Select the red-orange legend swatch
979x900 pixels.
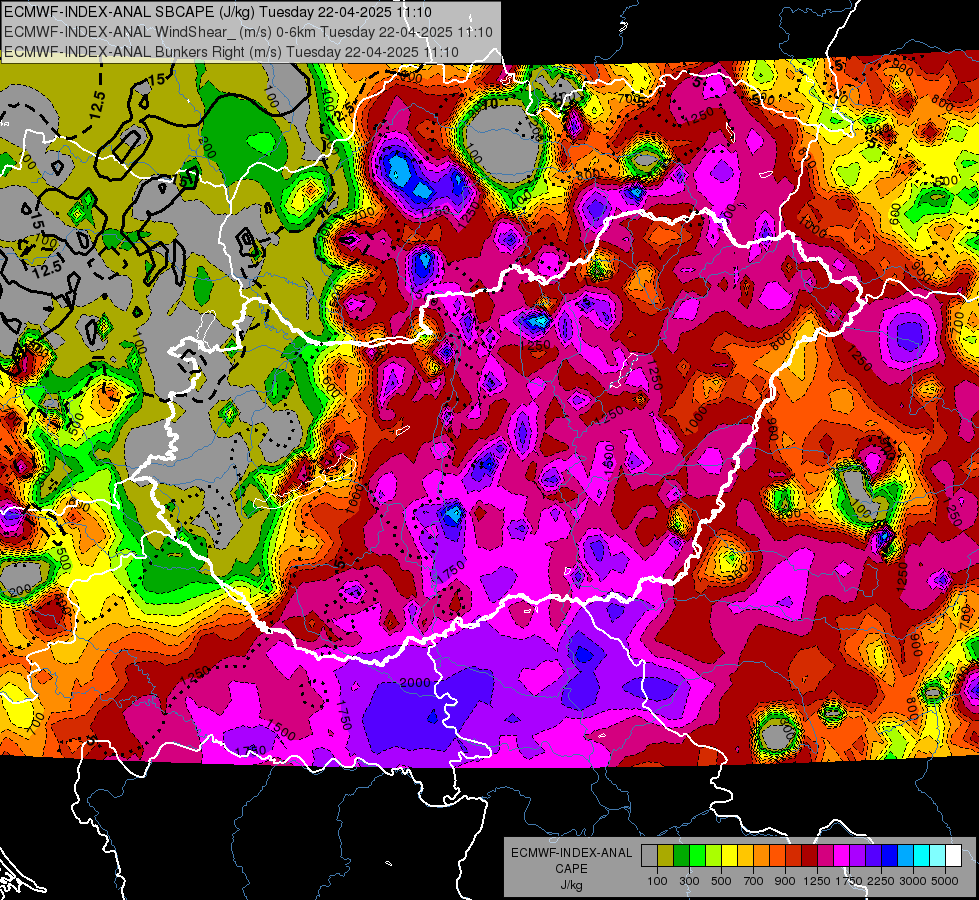click(777, 856)
